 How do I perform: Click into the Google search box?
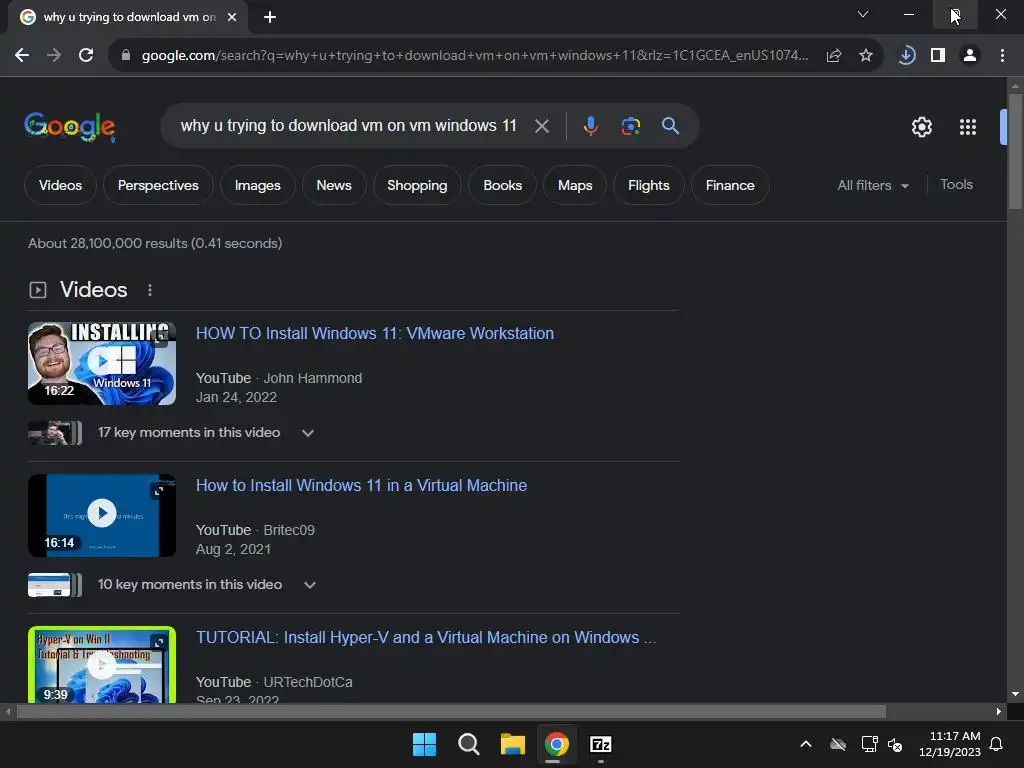[x=348, y=125]
